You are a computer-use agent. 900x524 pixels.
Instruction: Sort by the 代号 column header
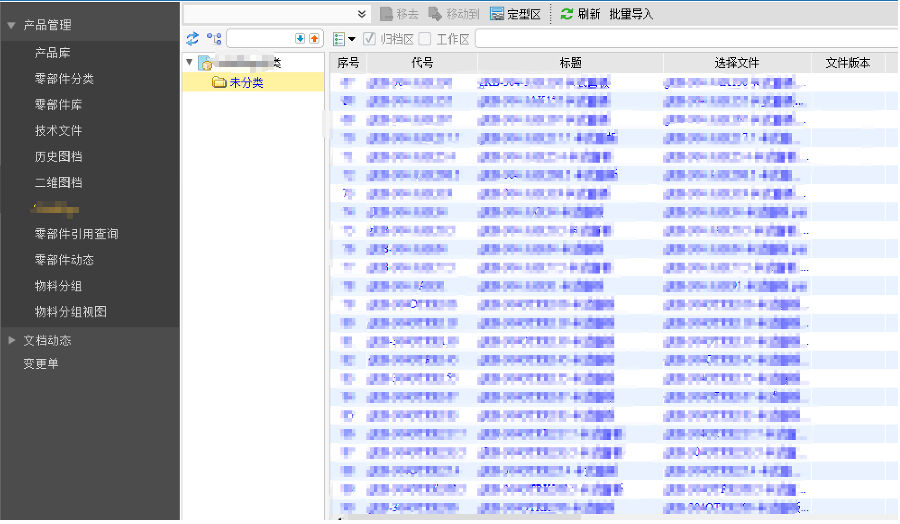point(422,63)
